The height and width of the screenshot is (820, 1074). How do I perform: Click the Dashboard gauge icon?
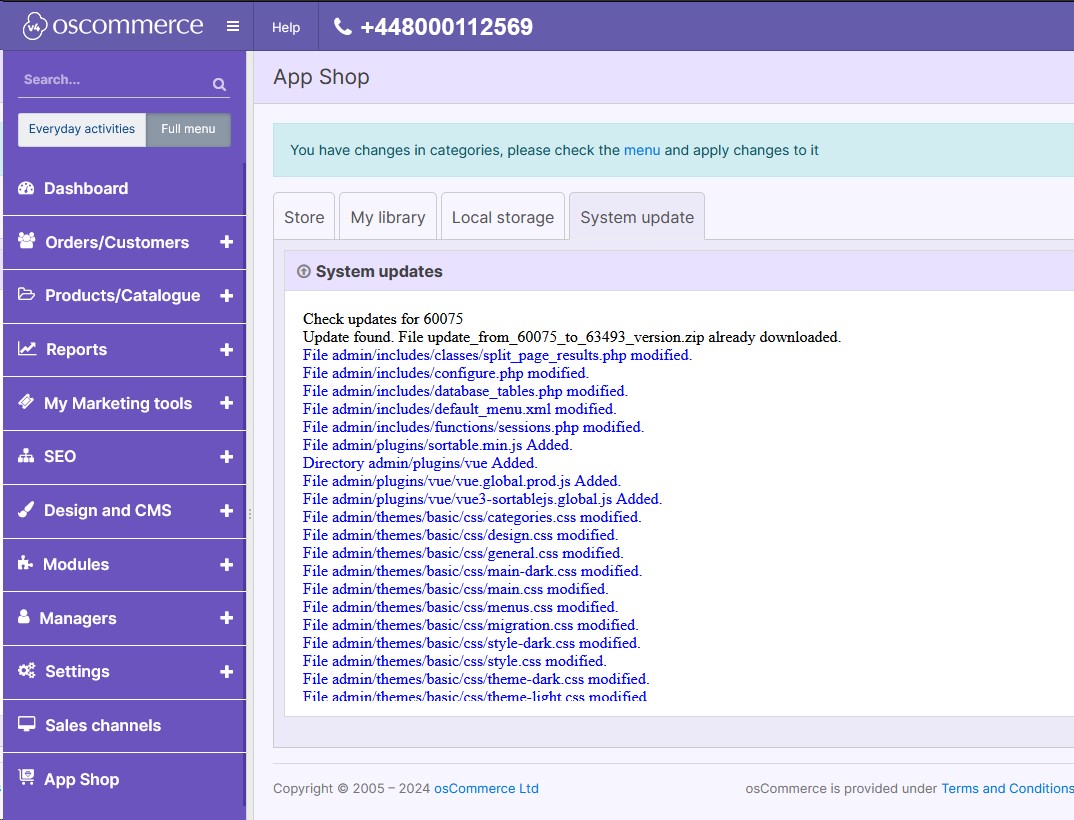(26, 188)
